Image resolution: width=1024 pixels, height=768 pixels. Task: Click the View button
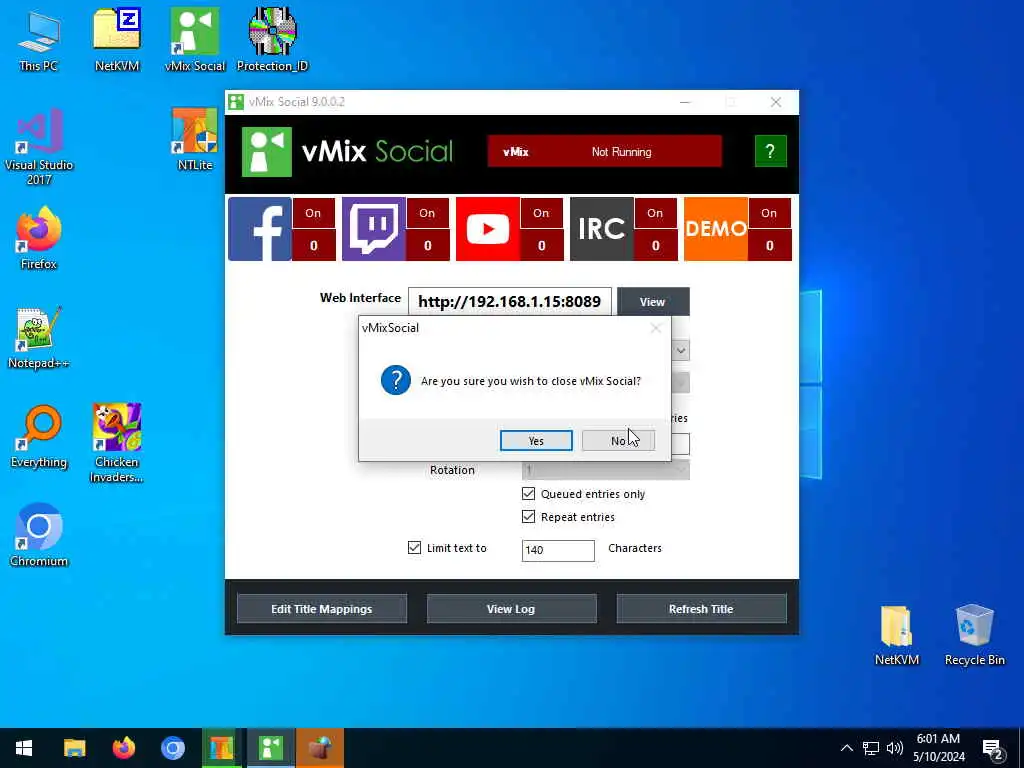coord(652,301)
